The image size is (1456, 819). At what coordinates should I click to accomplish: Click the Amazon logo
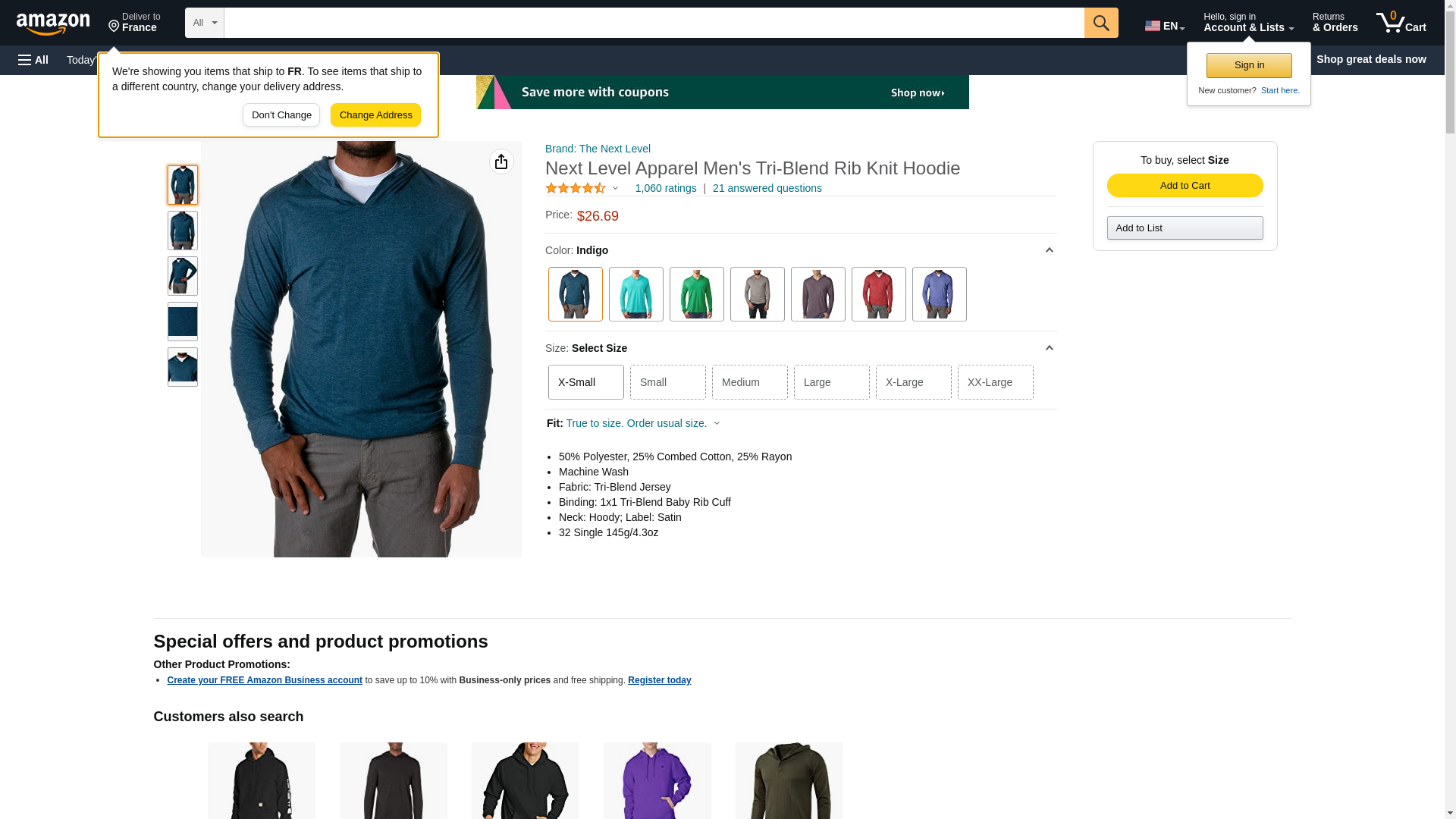pos(53,24)
